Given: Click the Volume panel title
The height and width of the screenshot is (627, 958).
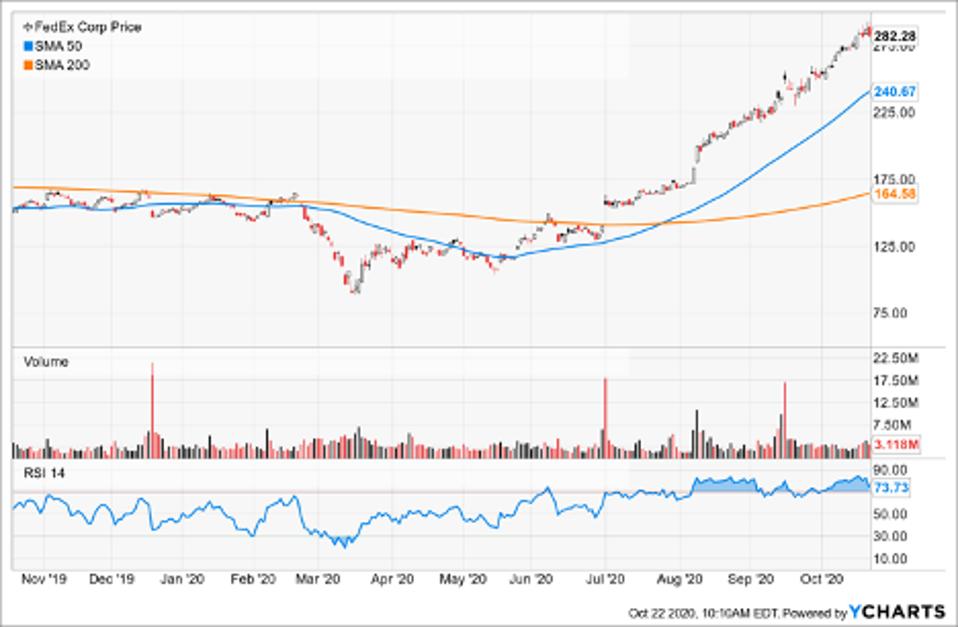Looking at the screenshot, I should click(x=46, y=362).
